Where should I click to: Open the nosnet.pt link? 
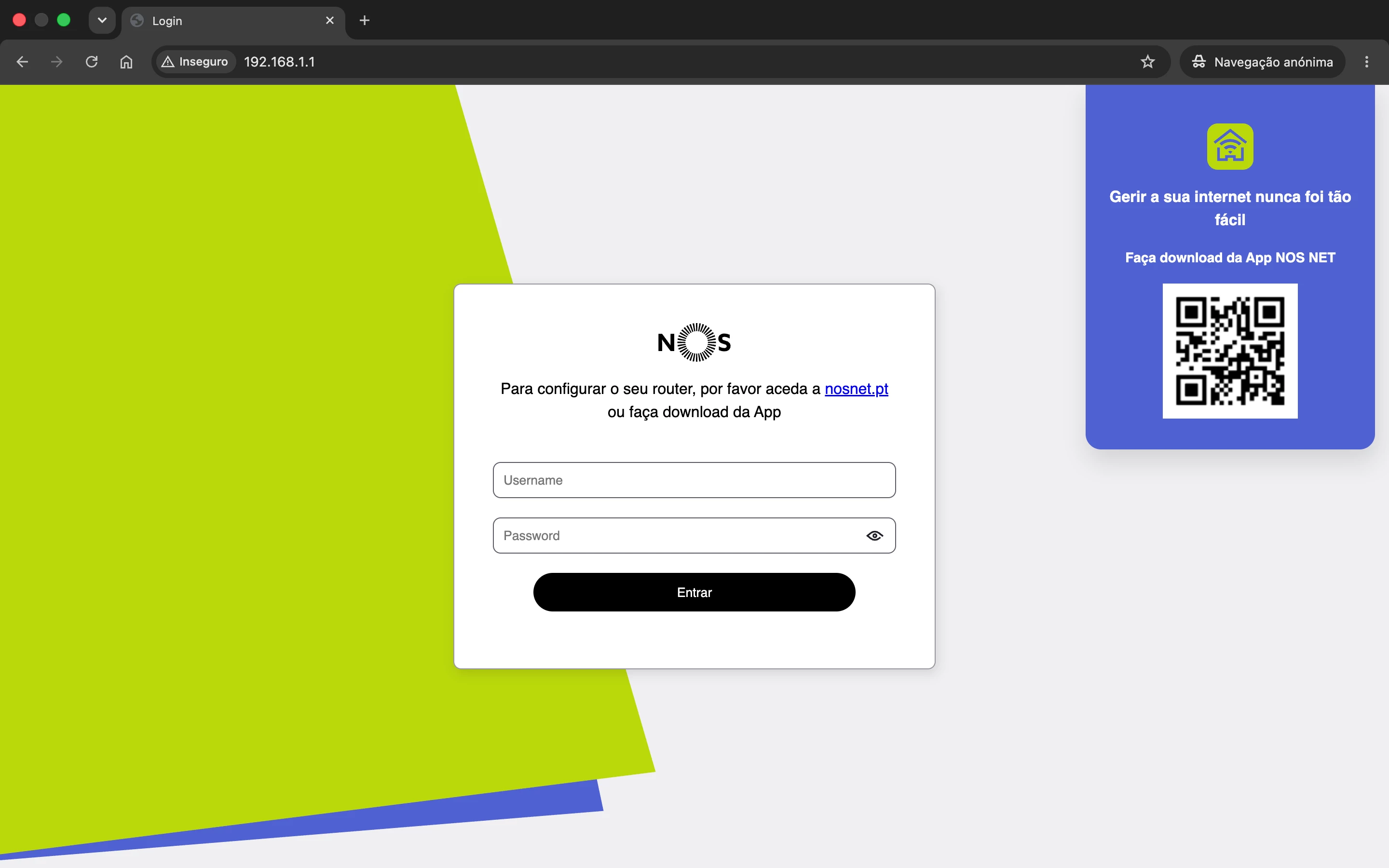857,389
